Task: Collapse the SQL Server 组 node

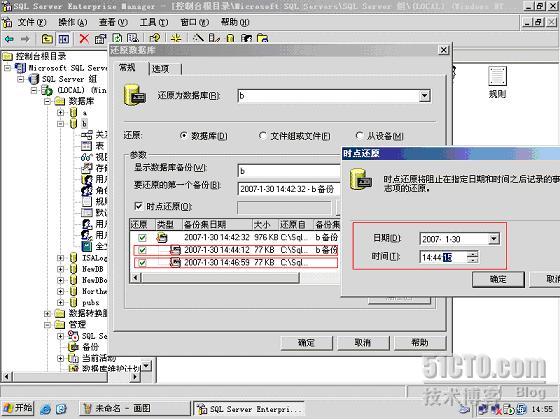Action: click(x=21, y=79)
